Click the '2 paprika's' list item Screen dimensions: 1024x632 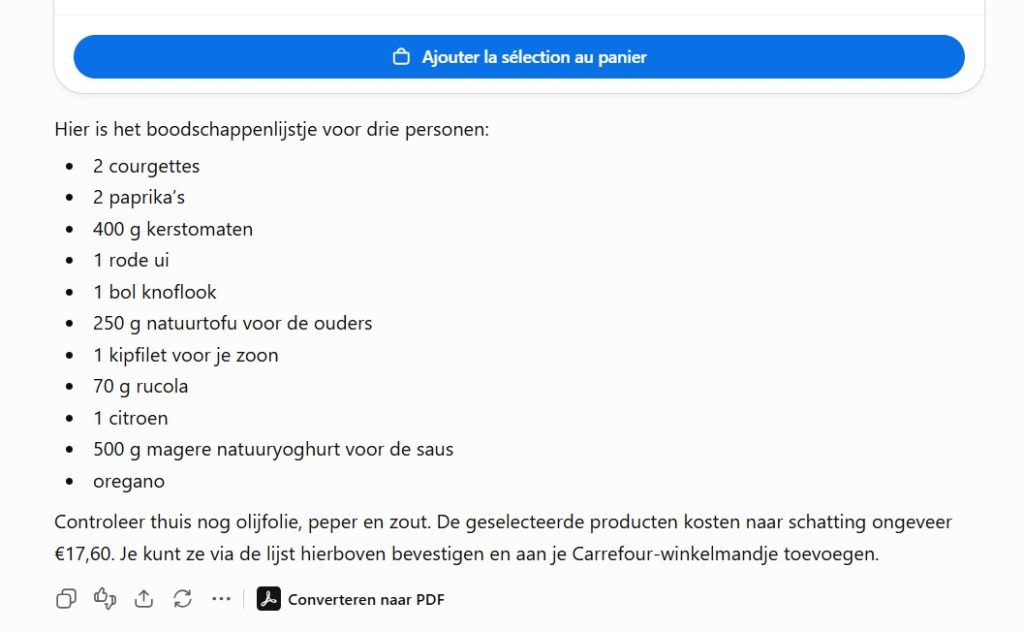(x=139, y=198)
